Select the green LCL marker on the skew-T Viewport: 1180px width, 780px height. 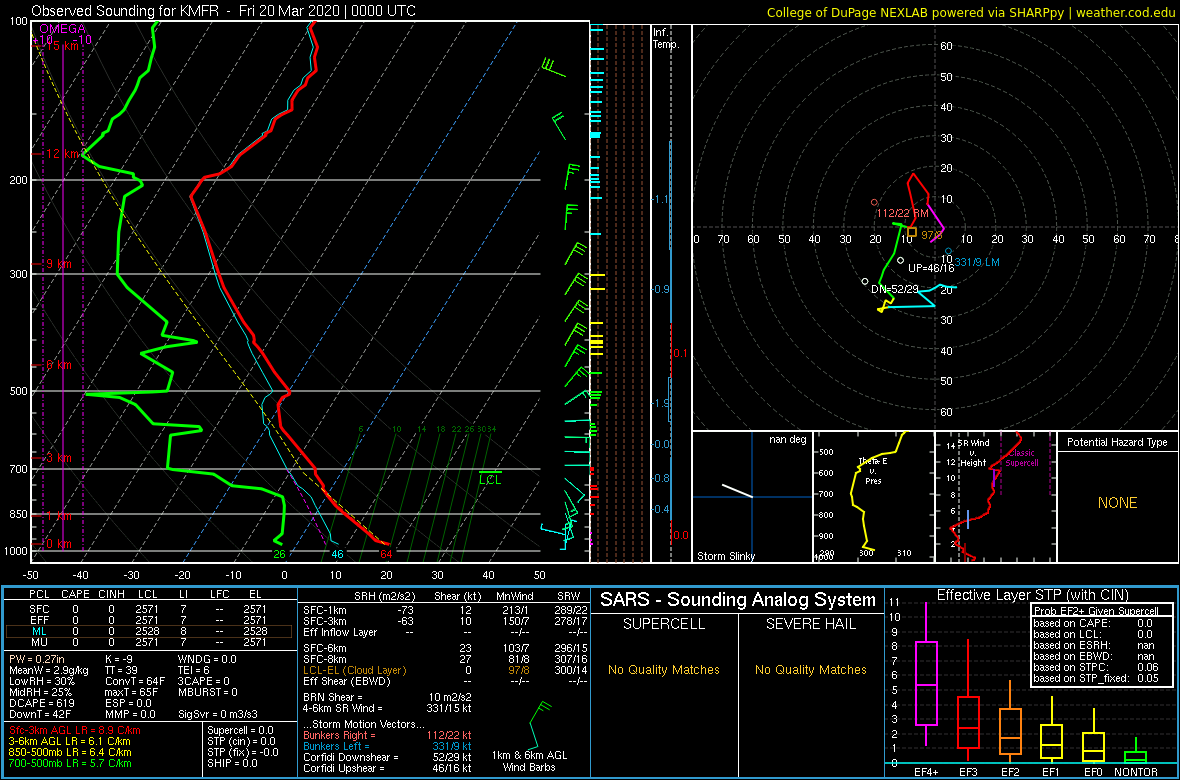coord(490,477)
